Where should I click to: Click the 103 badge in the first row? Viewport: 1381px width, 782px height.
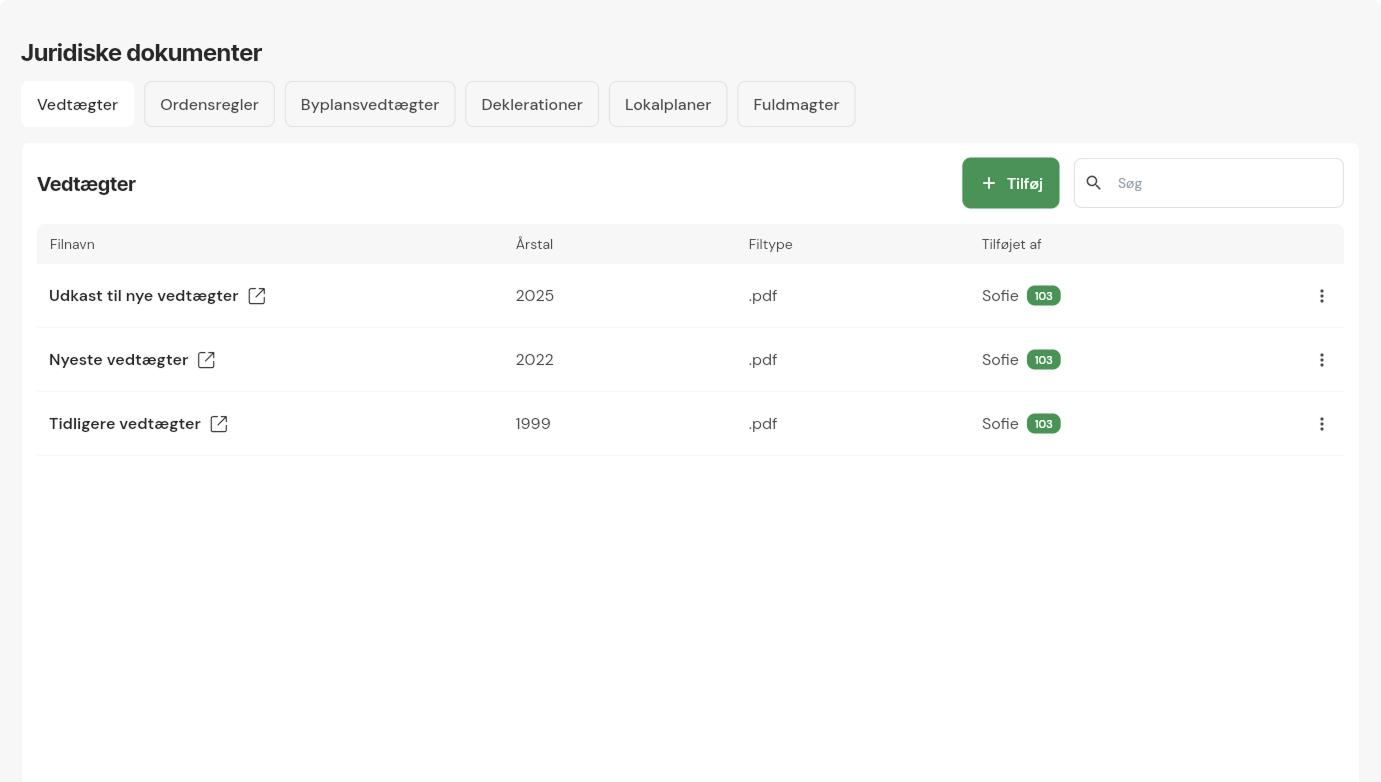(1043, 296)
